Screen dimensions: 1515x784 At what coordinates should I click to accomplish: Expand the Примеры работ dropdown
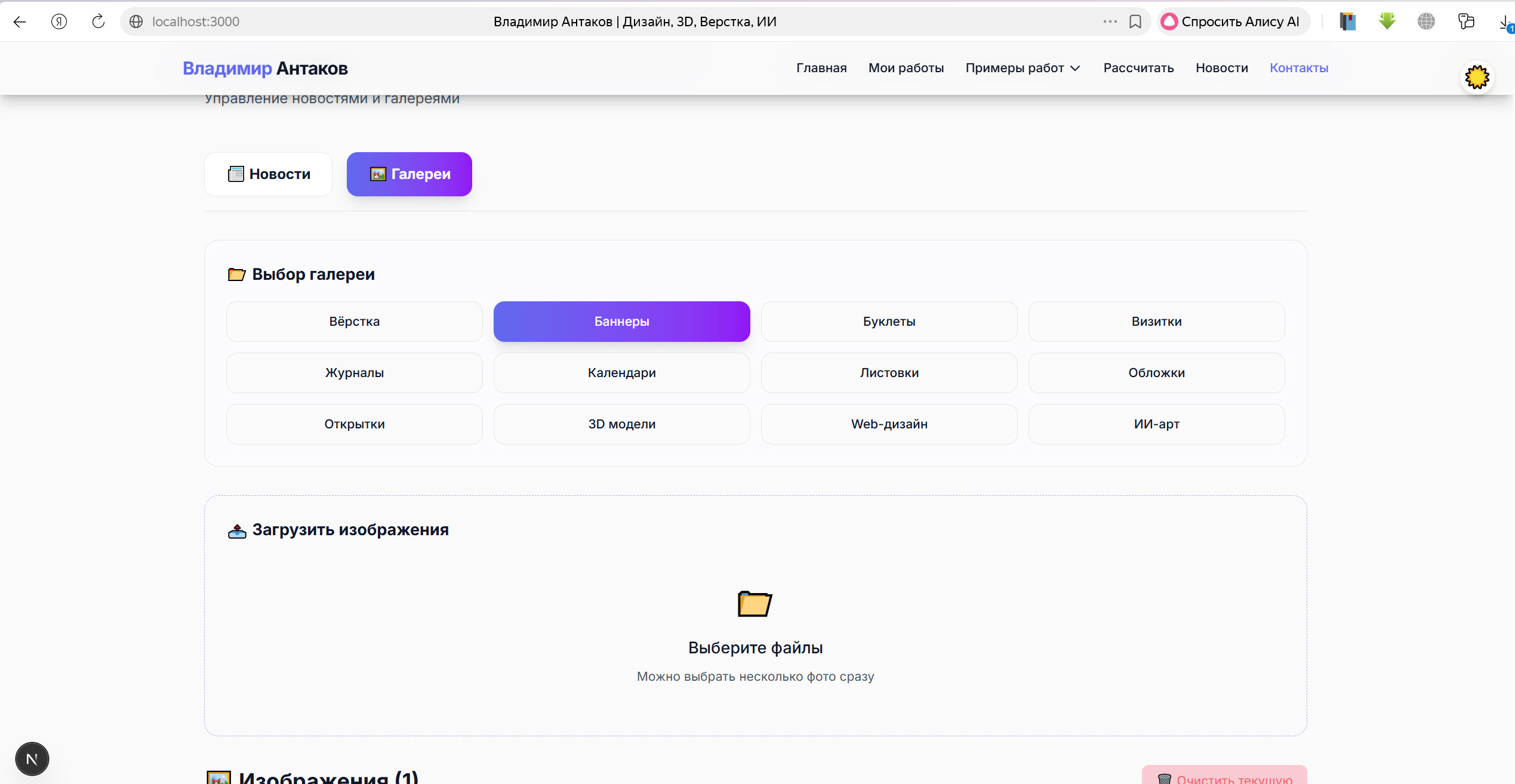point(1023,68)
